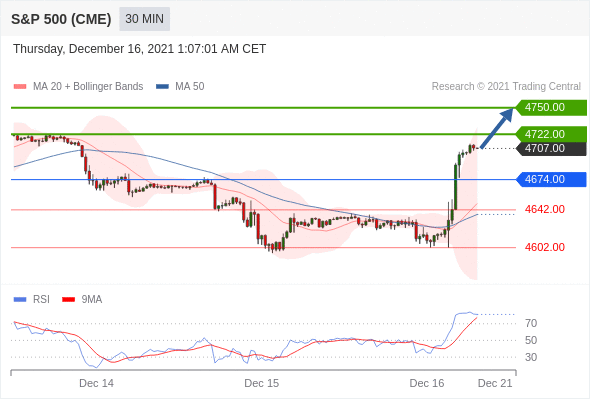Select the red 4642.00 support label

coord(544,209)
